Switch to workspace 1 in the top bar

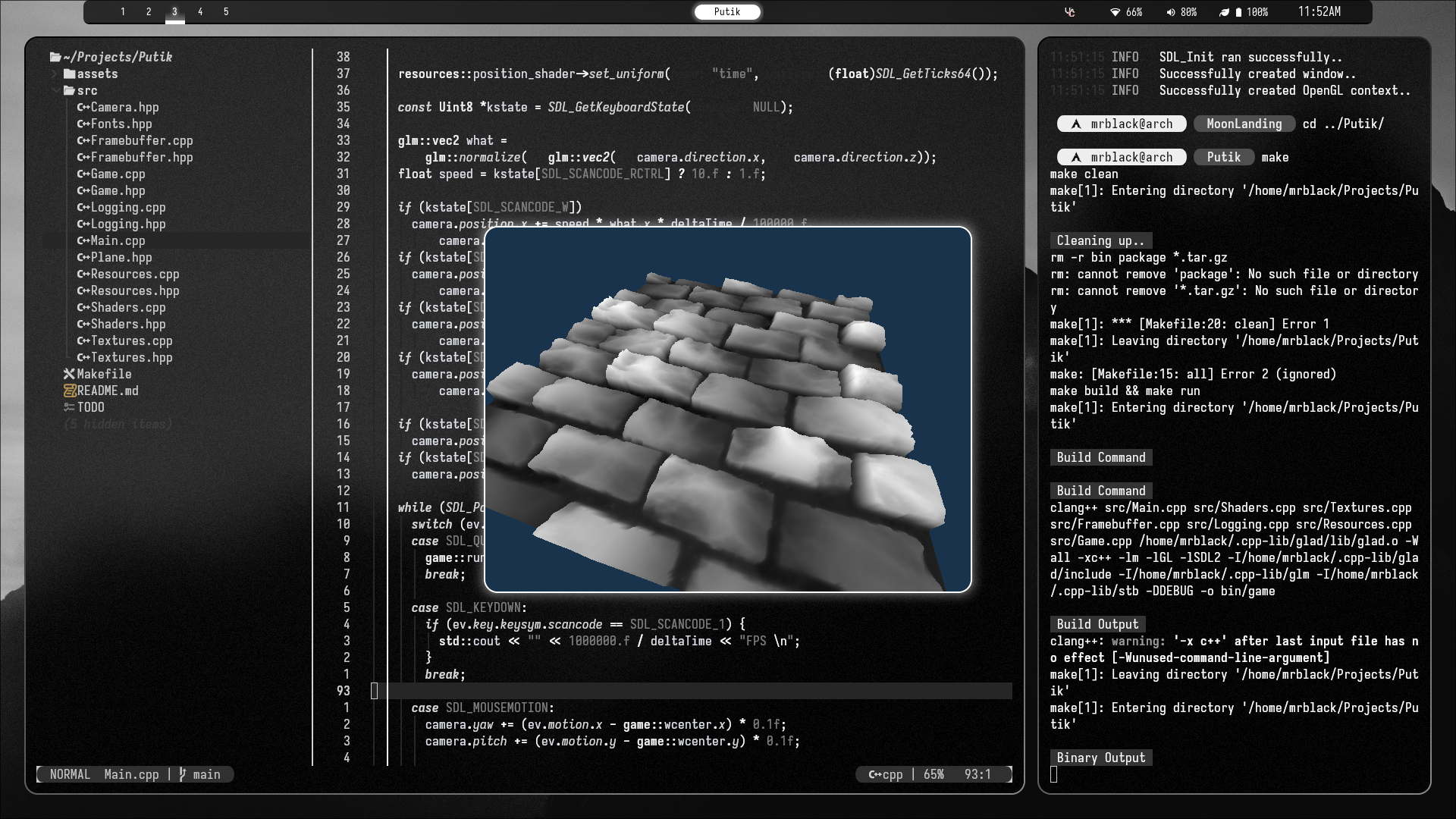point(123,12)
